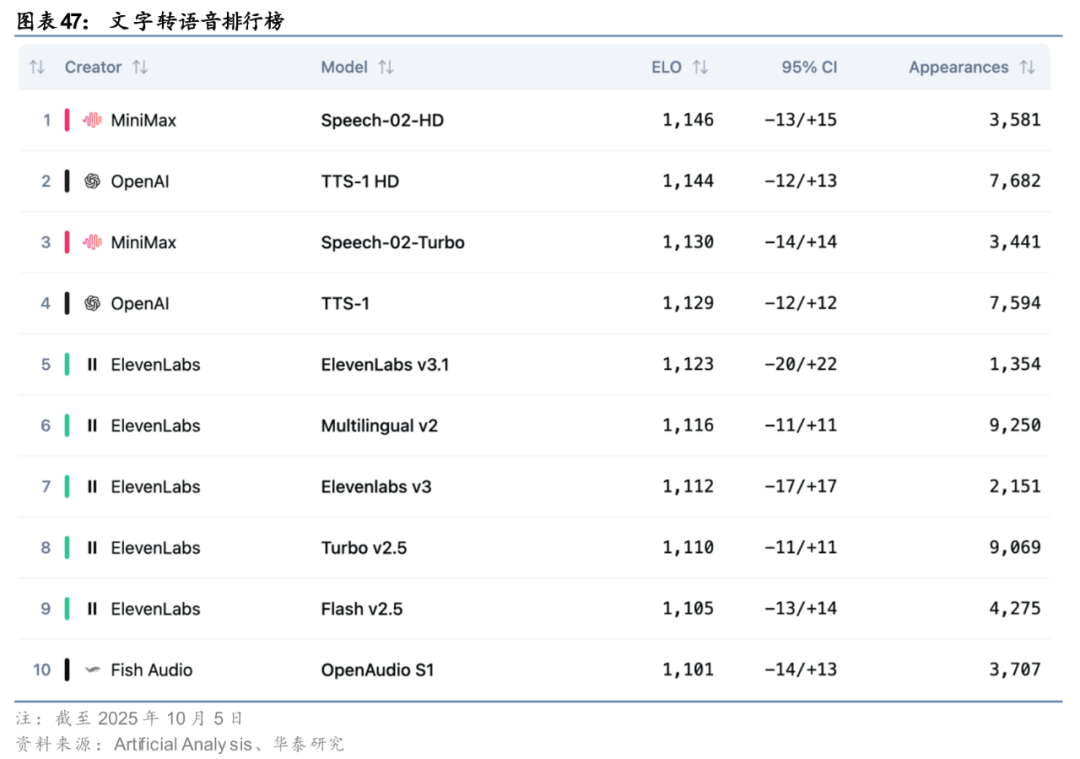Screen dimensions: 1080x759
Task: Click the ELO score 1,129
Action: point(688,303)
